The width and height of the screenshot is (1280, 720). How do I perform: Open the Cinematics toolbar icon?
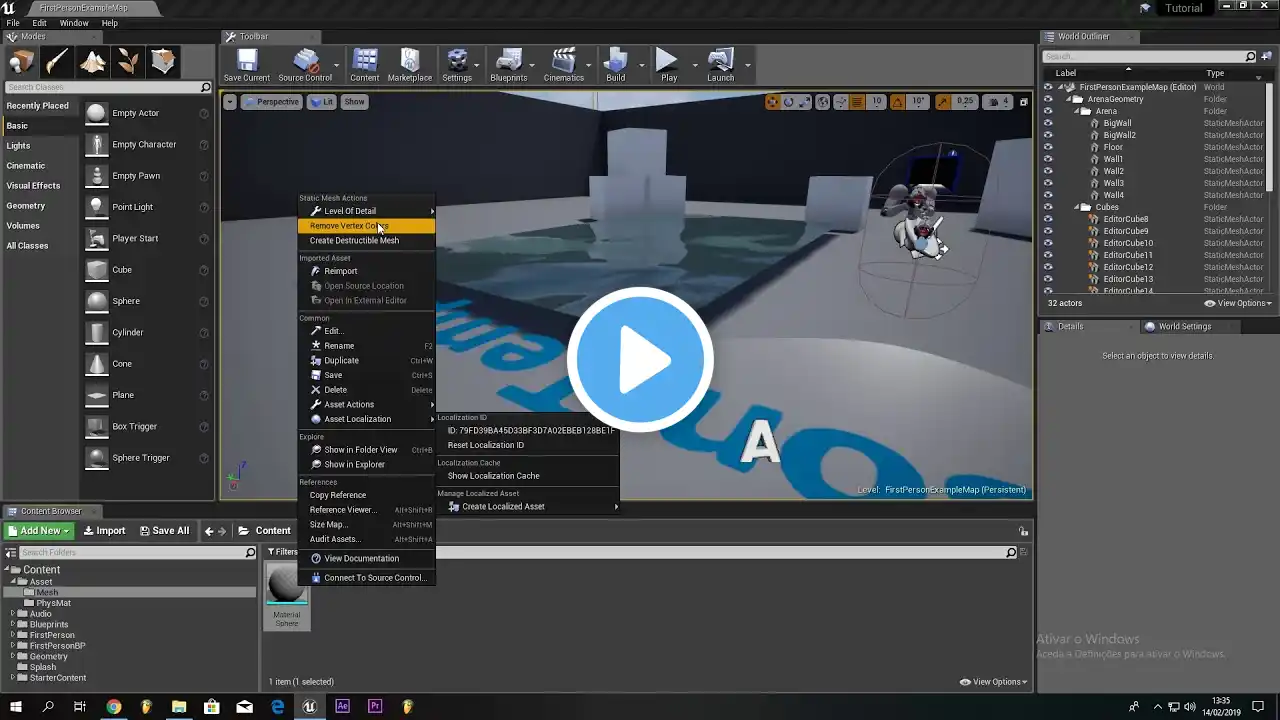[x=563, y=65]
